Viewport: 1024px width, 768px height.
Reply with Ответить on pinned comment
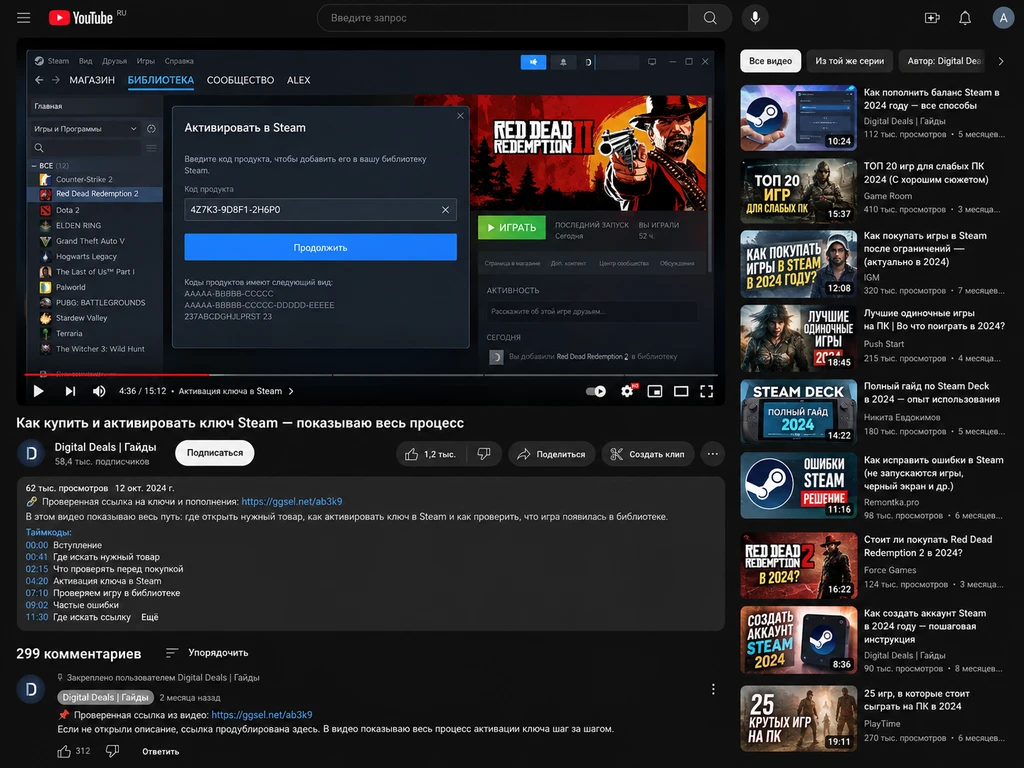(x=161, y=752)
